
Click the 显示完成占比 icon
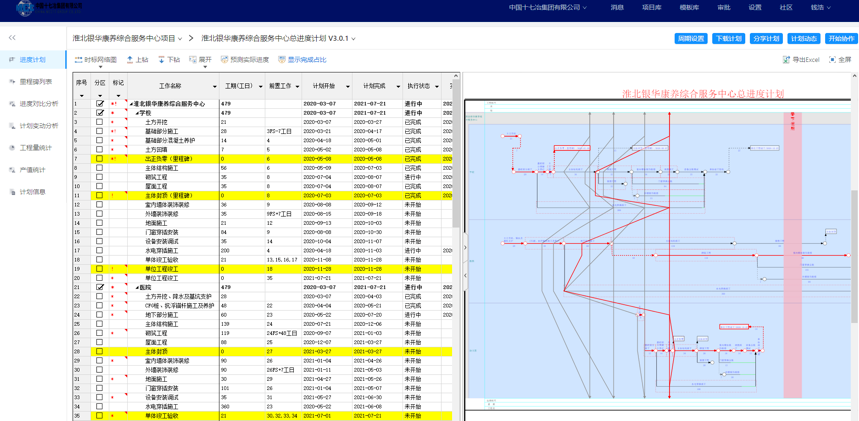pyautogui.click(x=282, y=60)
